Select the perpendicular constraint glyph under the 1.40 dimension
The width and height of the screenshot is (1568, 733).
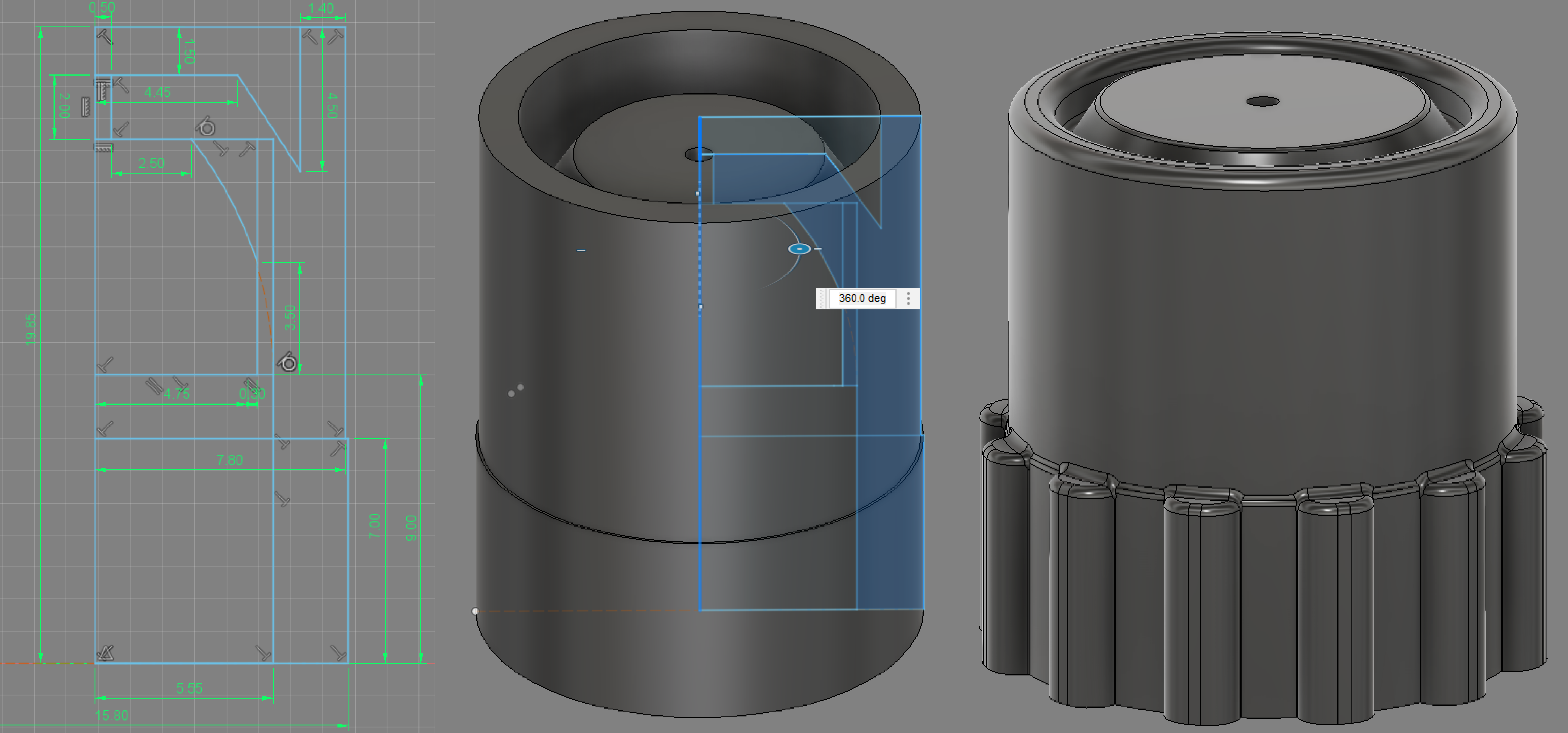(x=335, y=38)
